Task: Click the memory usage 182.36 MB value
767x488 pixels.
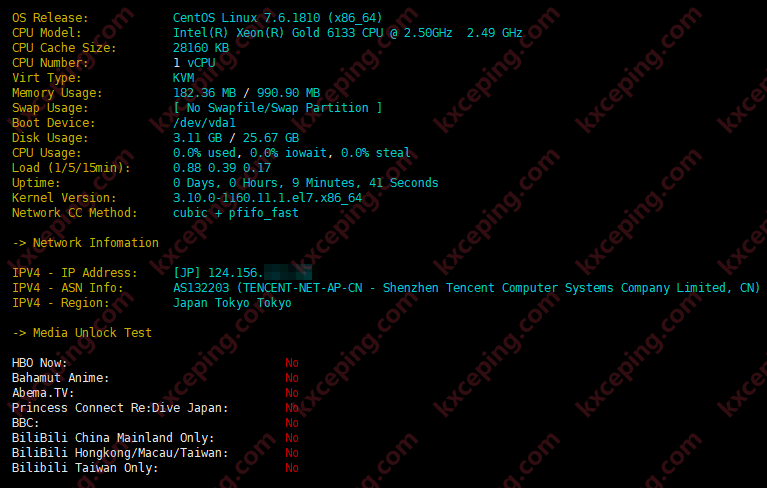Action: [x=204, y=93]
